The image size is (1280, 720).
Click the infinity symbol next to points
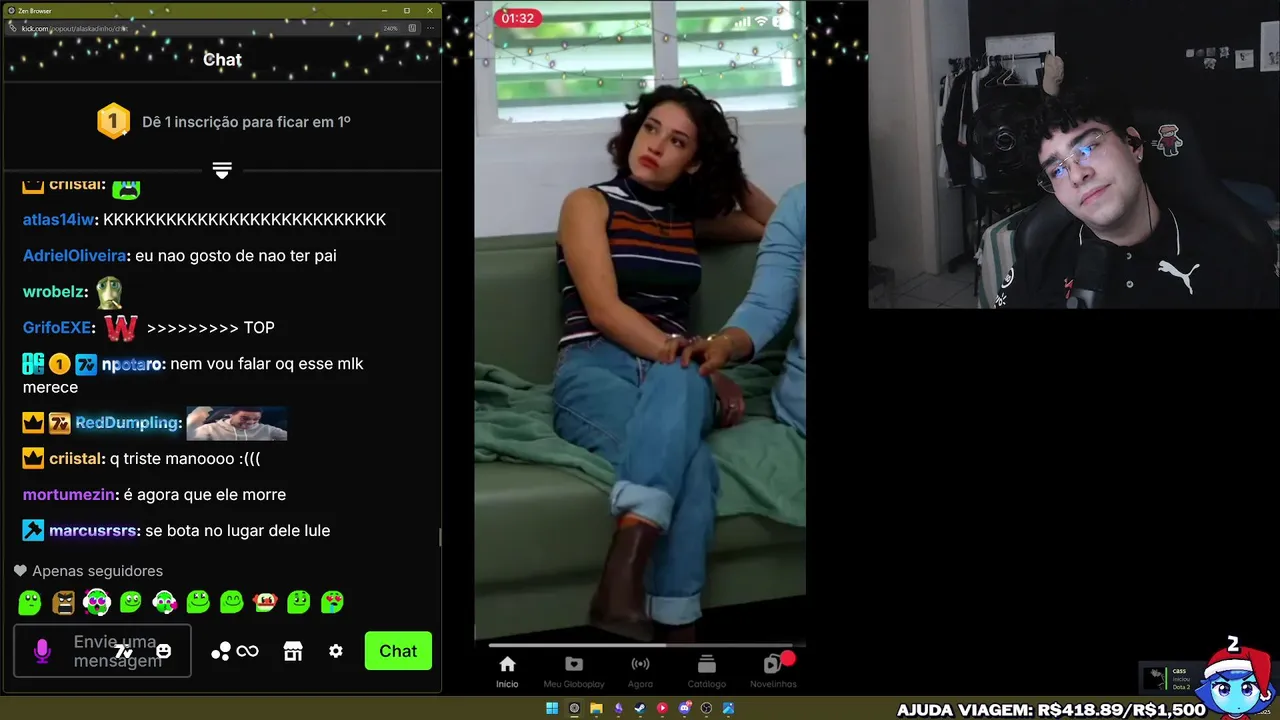tap(248, 651)
